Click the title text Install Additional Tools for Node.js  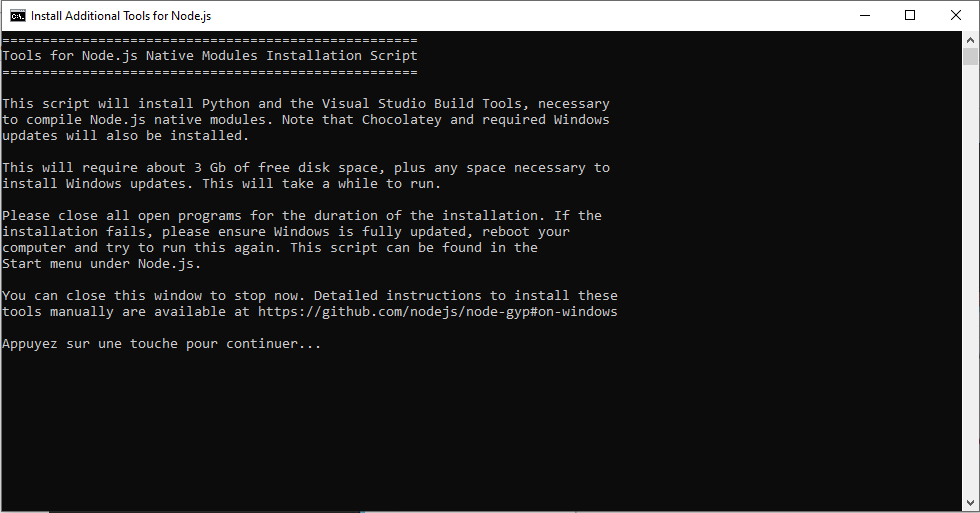coord(121,16)
